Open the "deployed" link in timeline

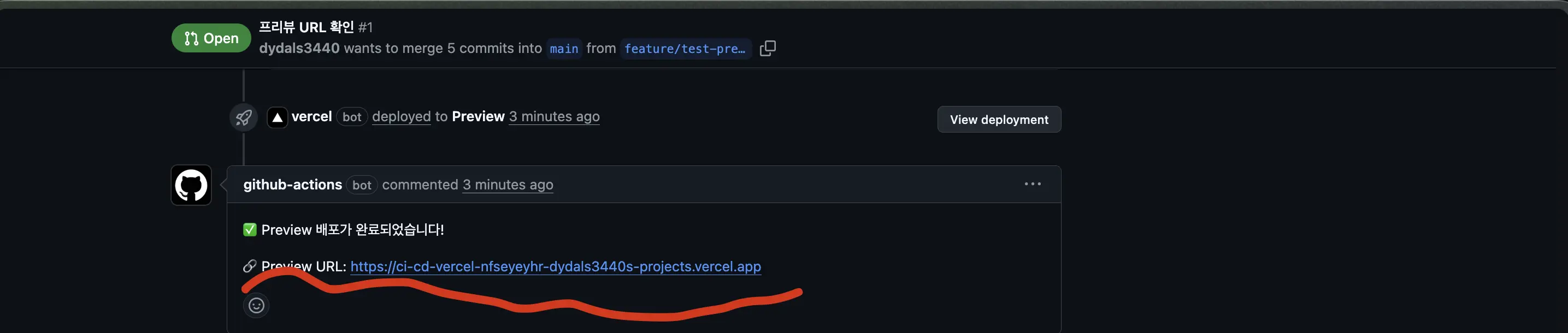[x=401, y=117]
